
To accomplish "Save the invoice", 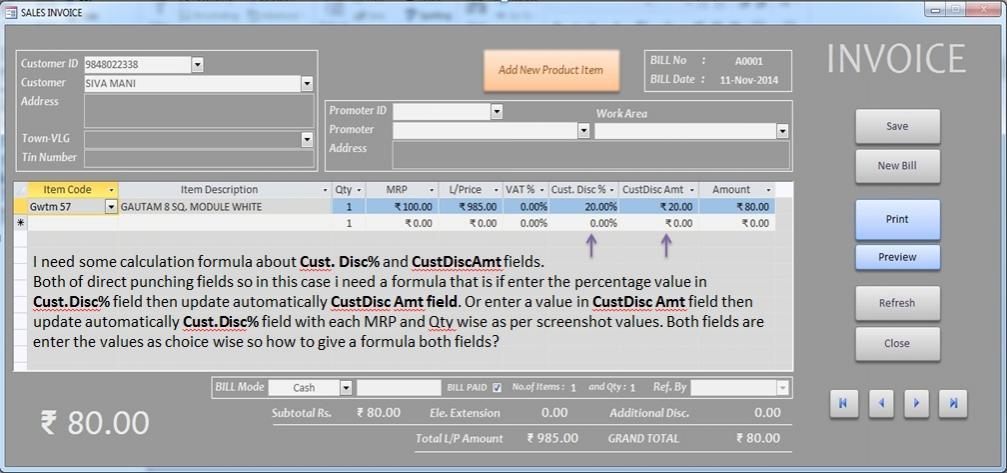I will (x=897, y=126).
